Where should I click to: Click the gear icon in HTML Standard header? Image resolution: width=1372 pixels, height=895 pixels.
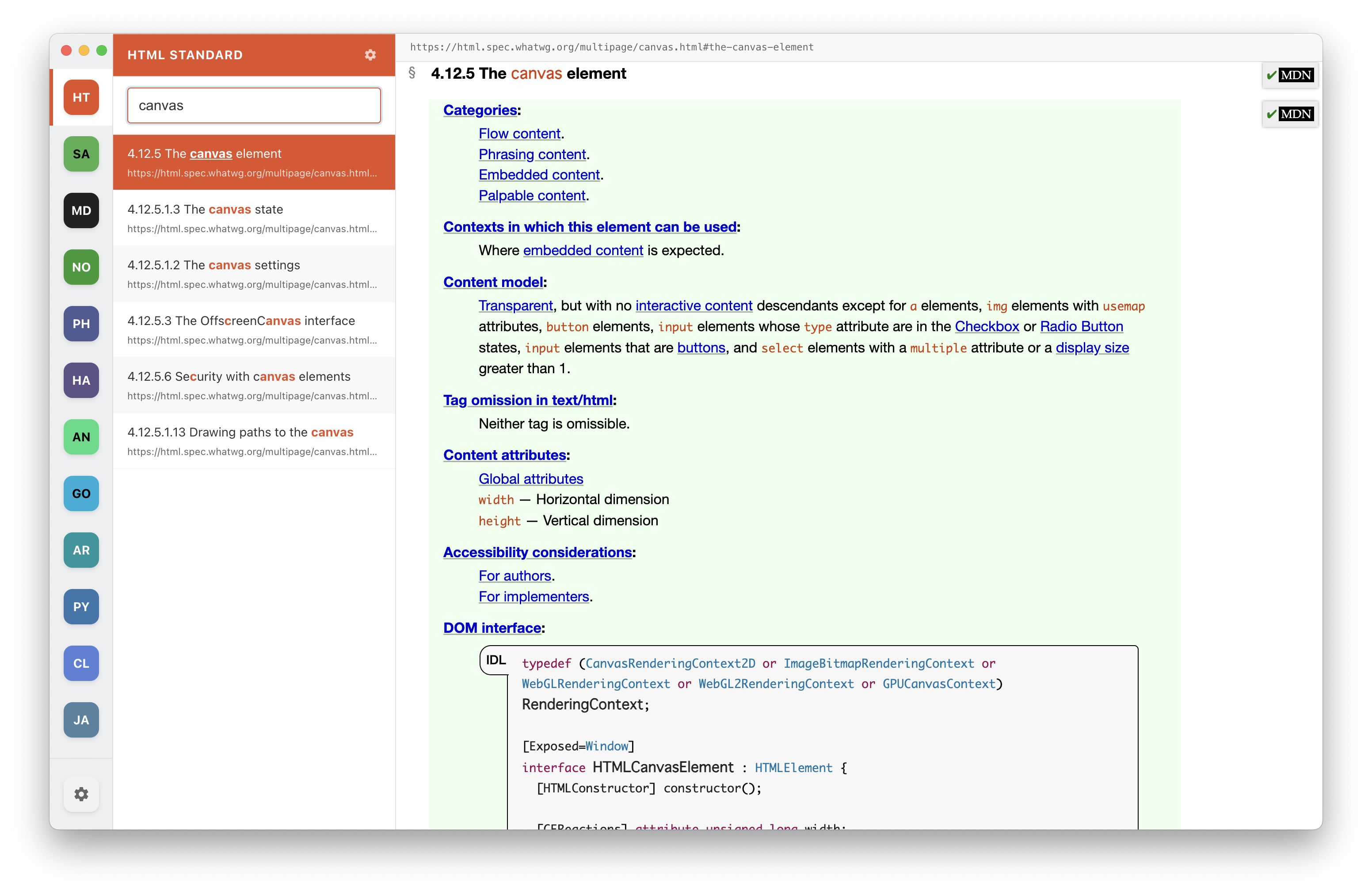coord(370,55)
